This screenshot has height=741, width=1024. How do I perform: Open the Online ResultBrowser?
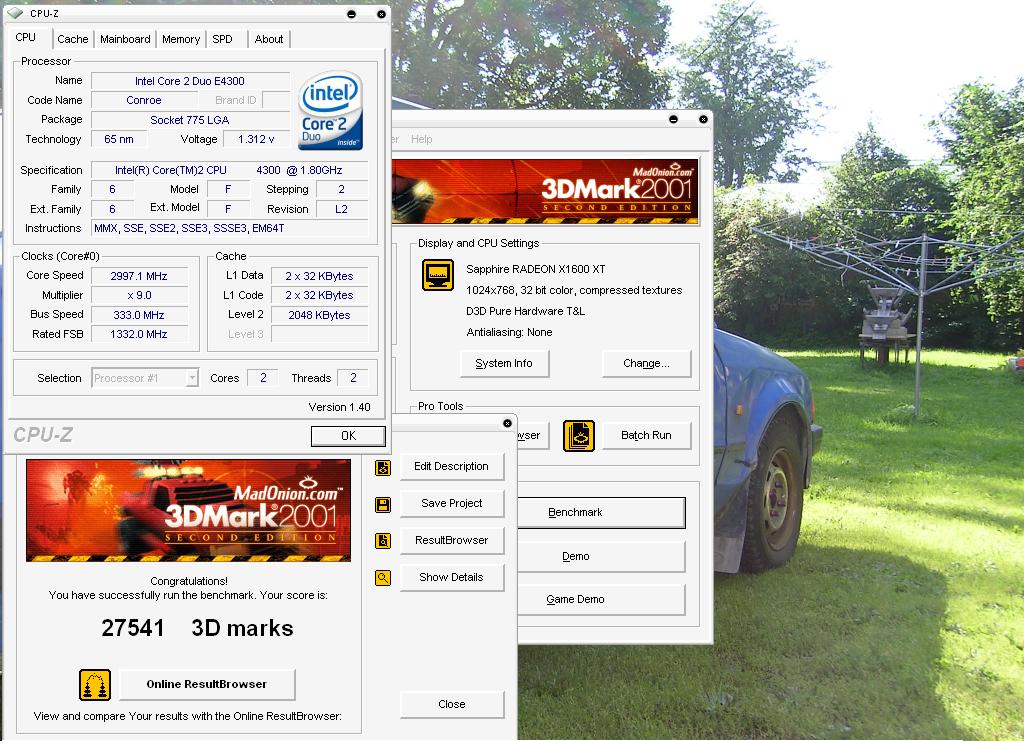click(207, 684)
